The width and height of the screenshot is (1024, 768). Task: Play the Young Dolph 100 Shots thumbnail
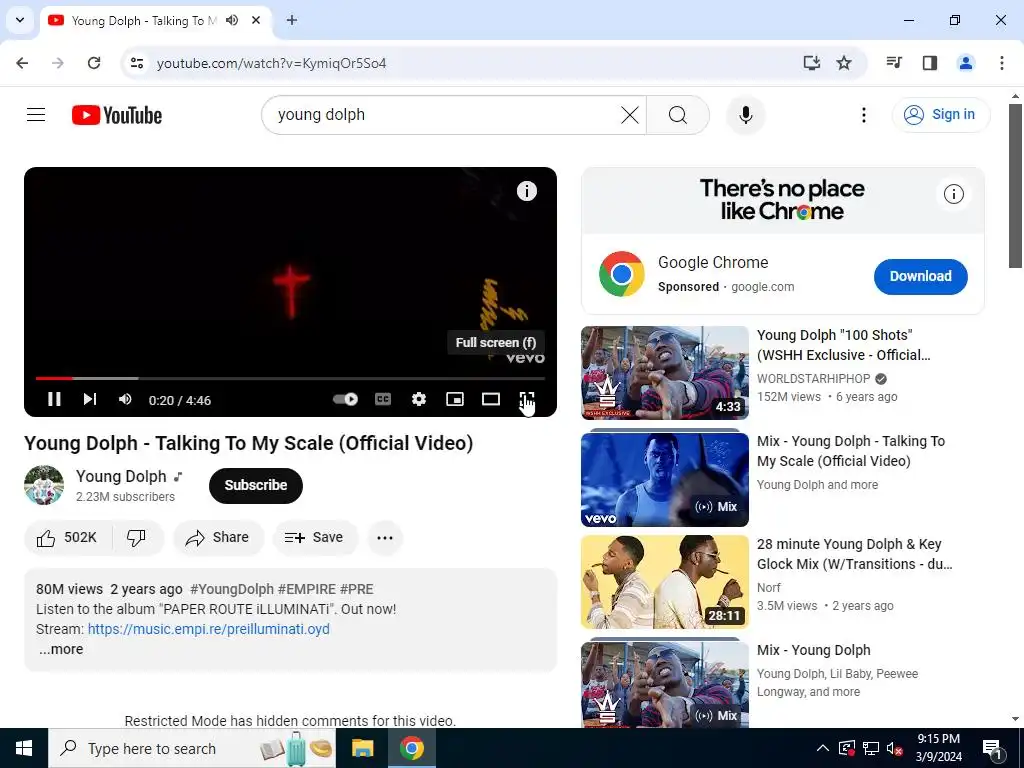pos(664,372)
